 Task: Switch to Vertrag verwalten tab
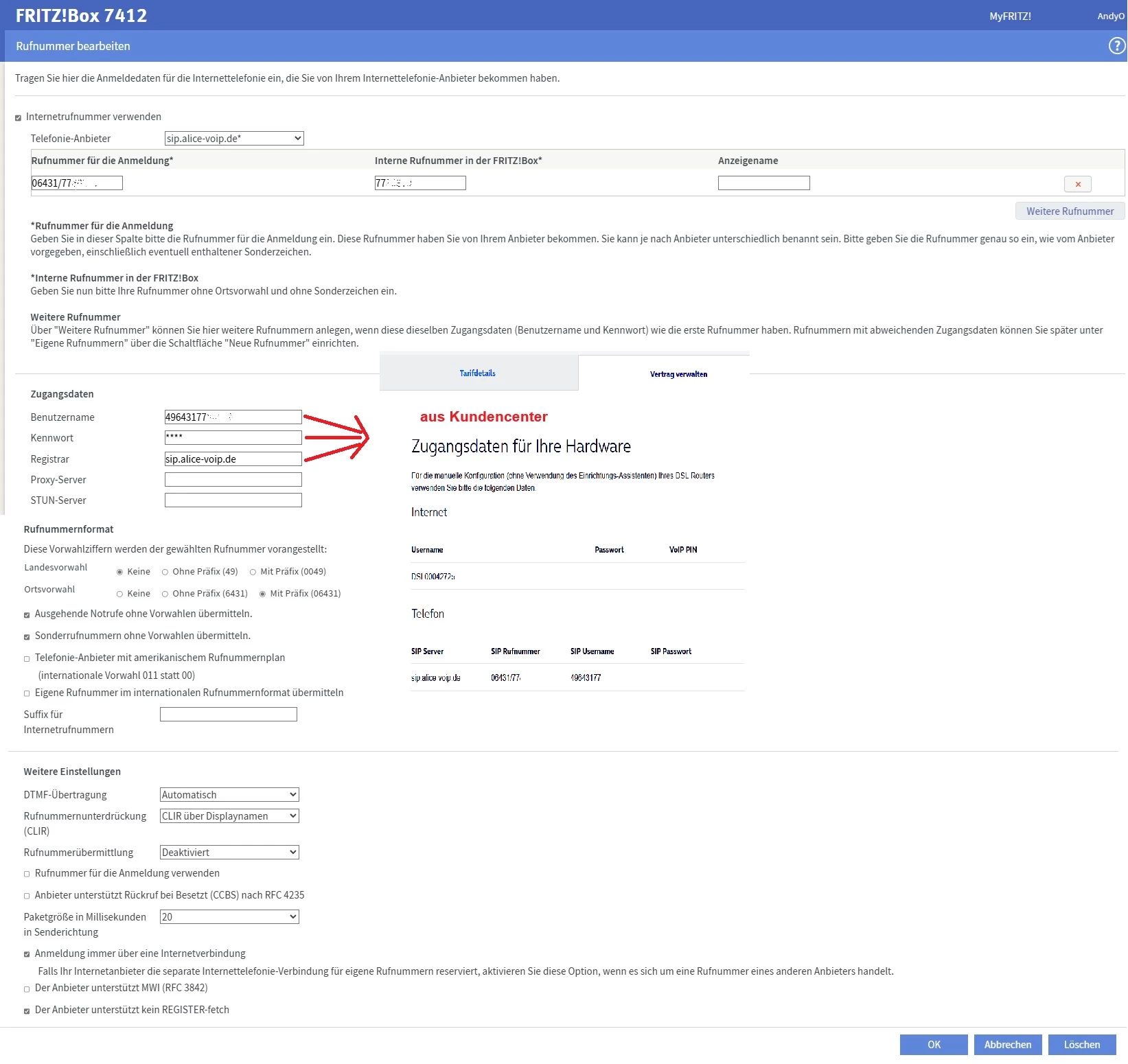click(678, 374)
